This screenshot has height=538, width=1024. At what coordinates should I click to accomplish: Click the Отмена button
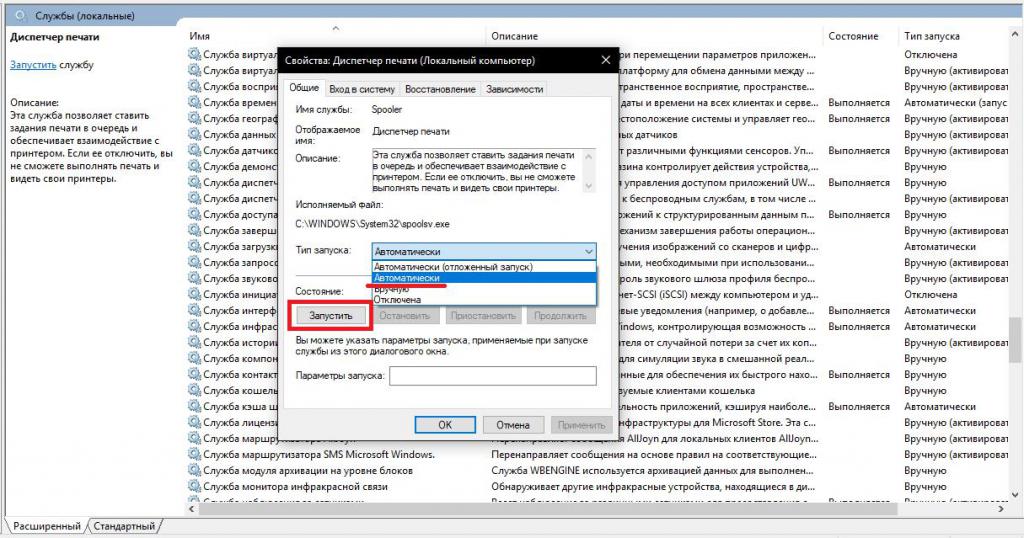(513, 424)
